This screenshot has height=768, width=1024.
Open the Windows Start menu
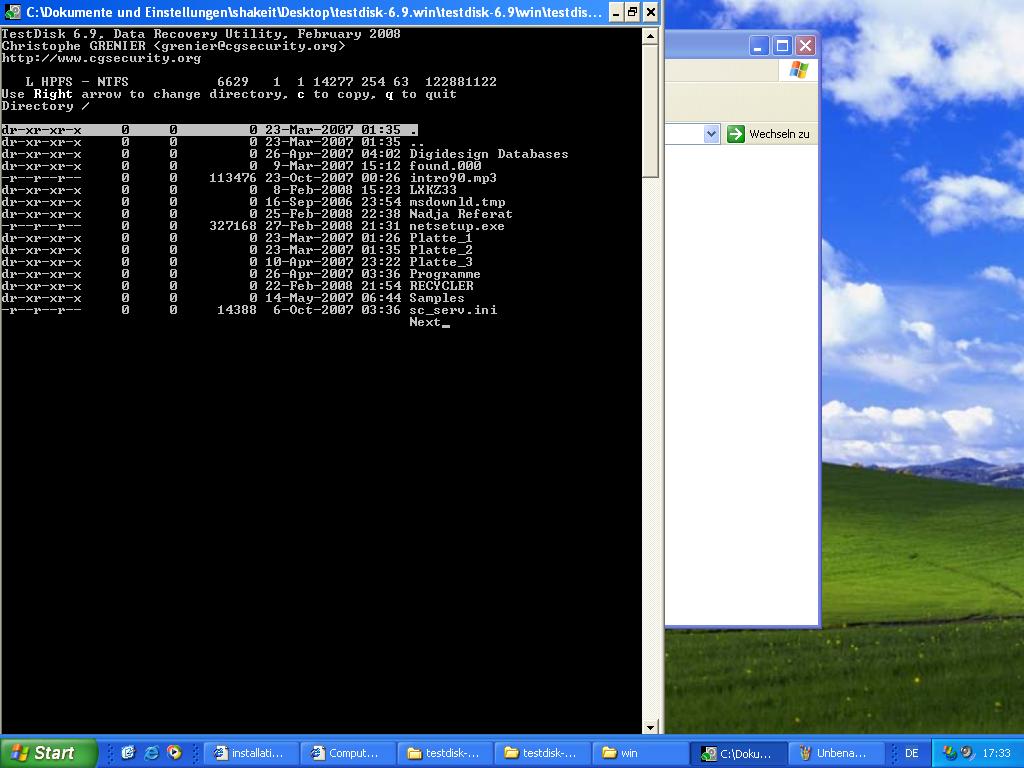(x=48, y=753)
